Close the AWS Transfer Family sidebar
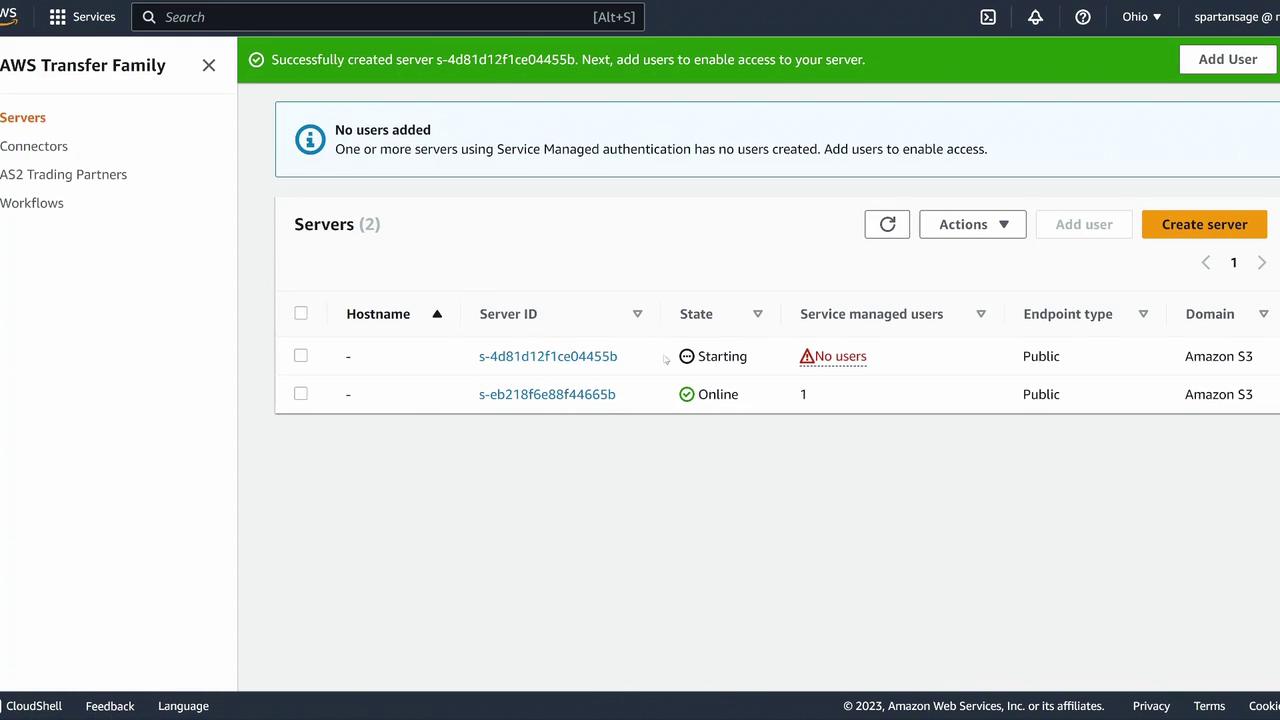Image resolution: width=1280 pixels, height=720 pixels. (208, 65)
